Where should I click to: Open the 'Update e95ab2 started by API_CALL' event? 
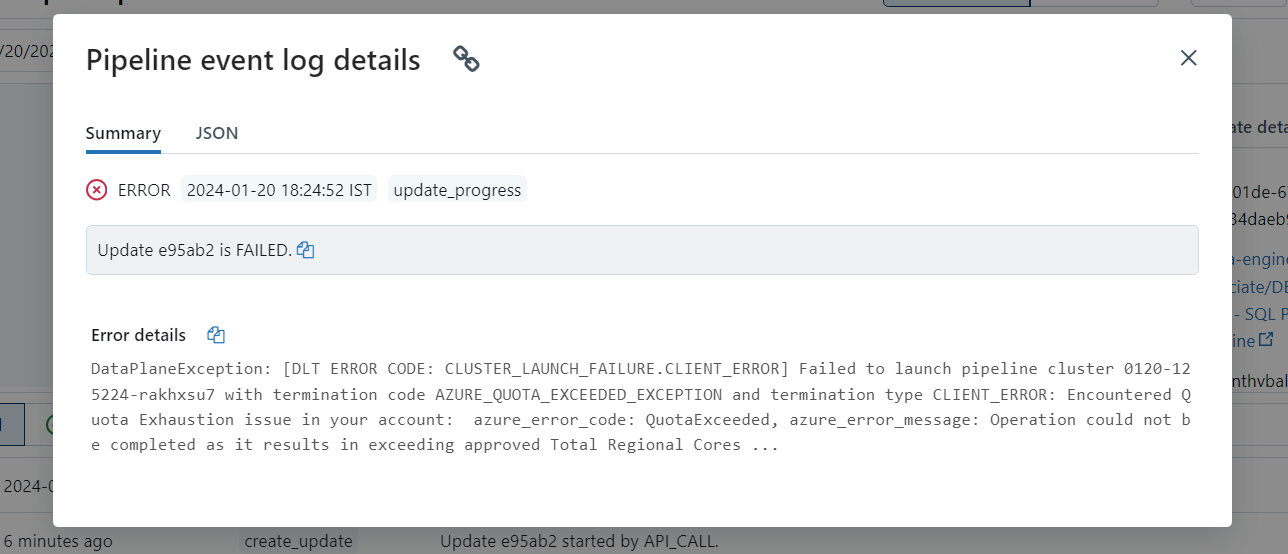[579, 541]
